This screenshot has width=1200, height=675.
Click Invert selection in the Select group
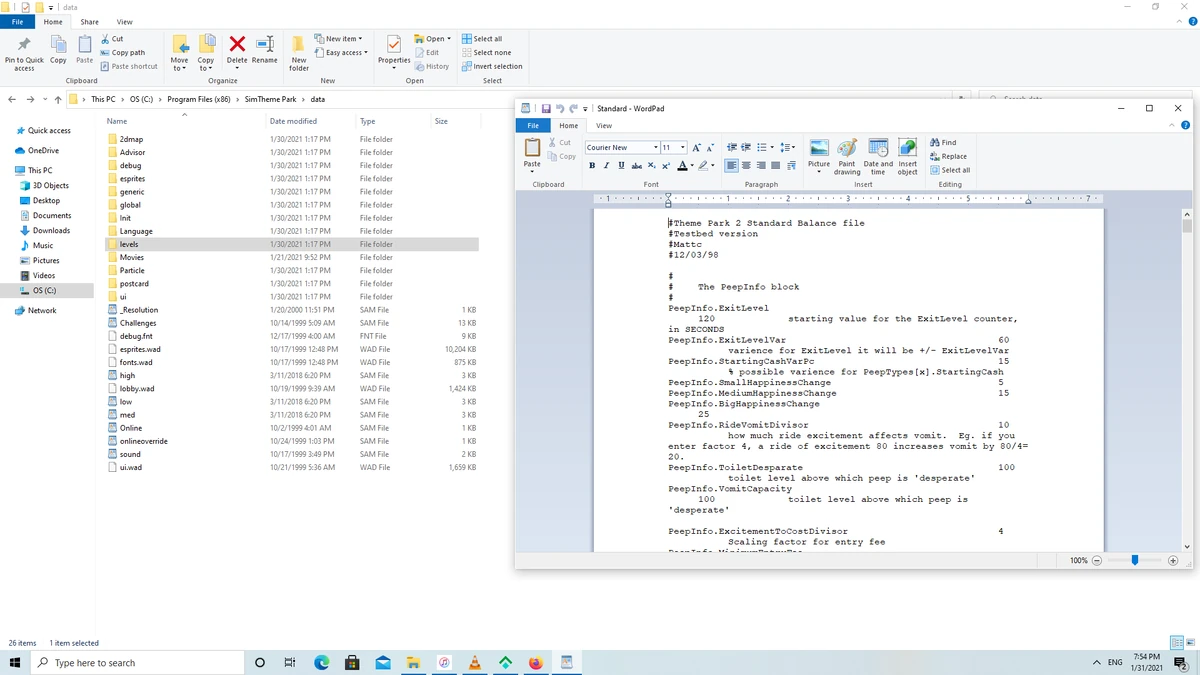493,66
